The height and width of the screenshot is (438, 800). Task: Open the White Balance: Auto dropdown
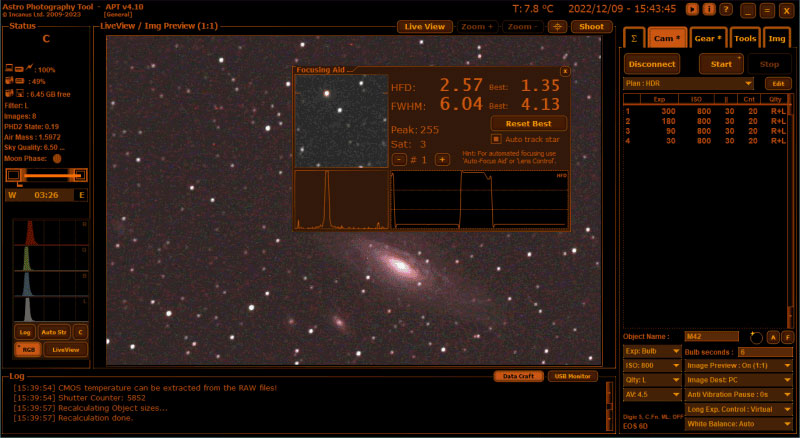pyautogui.click(x=738, y=424)
